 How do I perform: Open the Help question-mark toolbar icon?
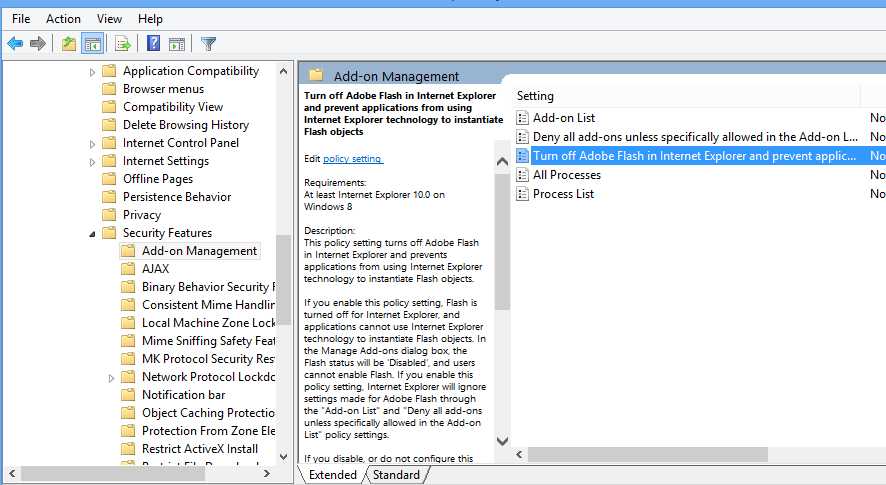point(153,43)
